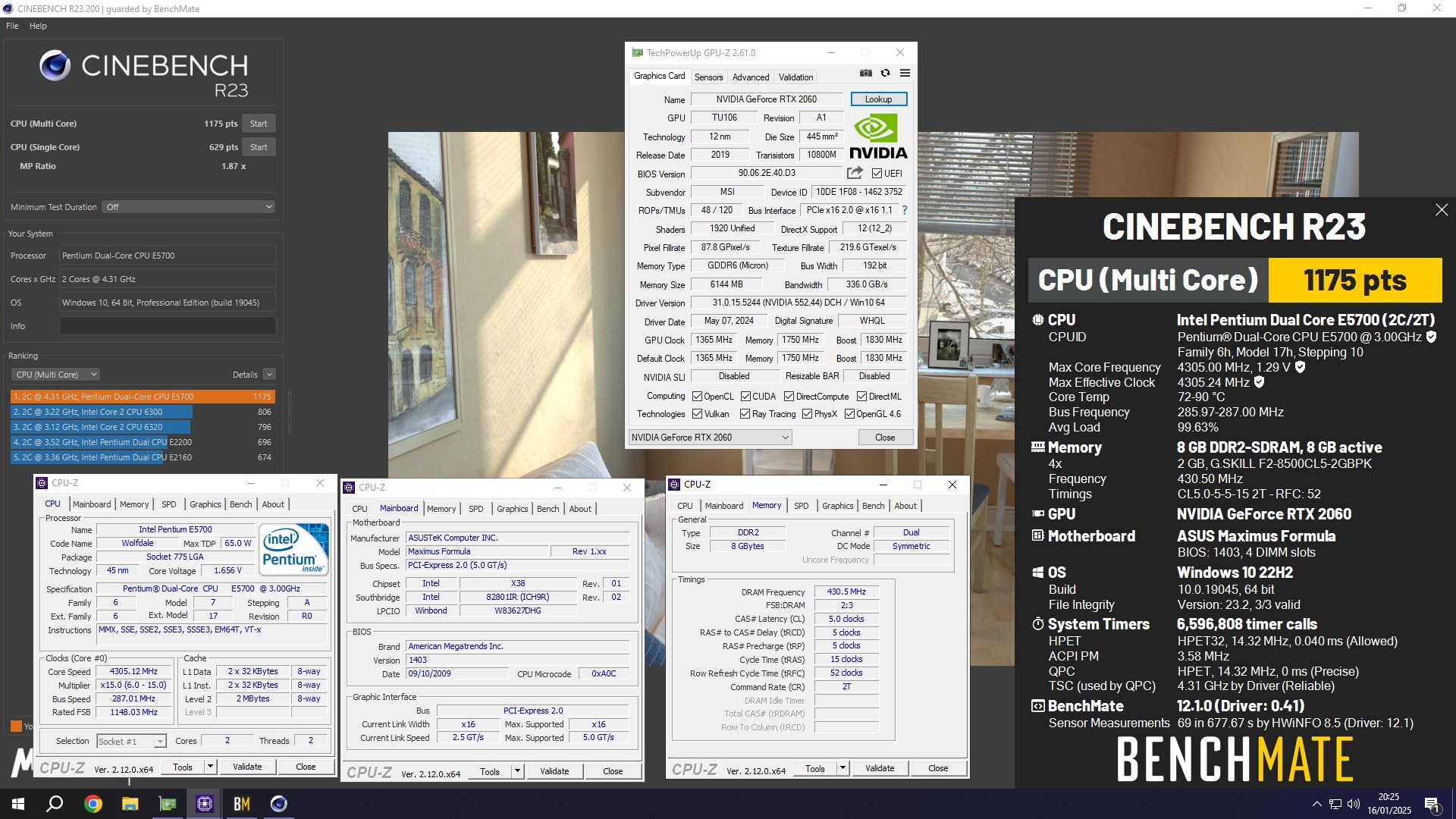The image size is (1456, 819).
Task: Start CPU Single Core test
Action: pyautogui.click(x=259, y=147)
